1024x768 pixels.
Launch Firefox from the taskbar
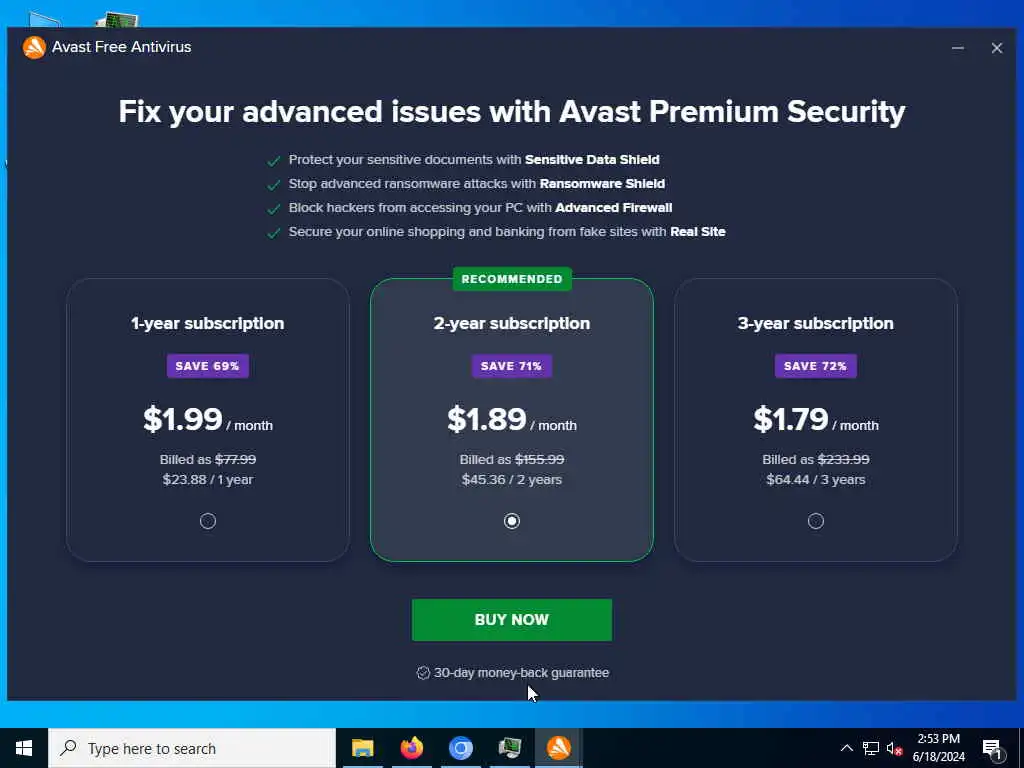coord(411,748)
